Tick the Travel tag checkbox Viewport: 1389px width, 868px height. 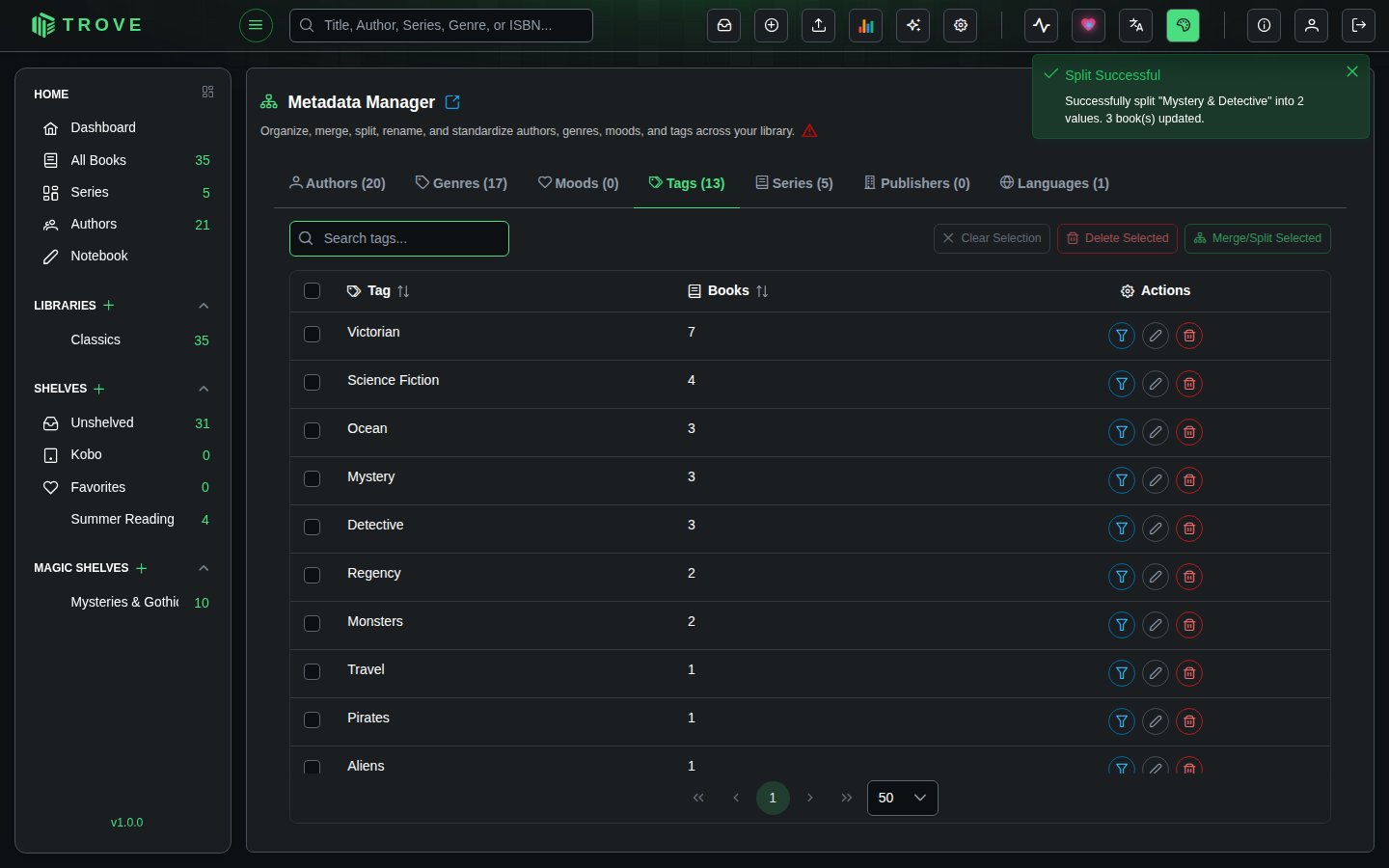click(x=312, y=671)
